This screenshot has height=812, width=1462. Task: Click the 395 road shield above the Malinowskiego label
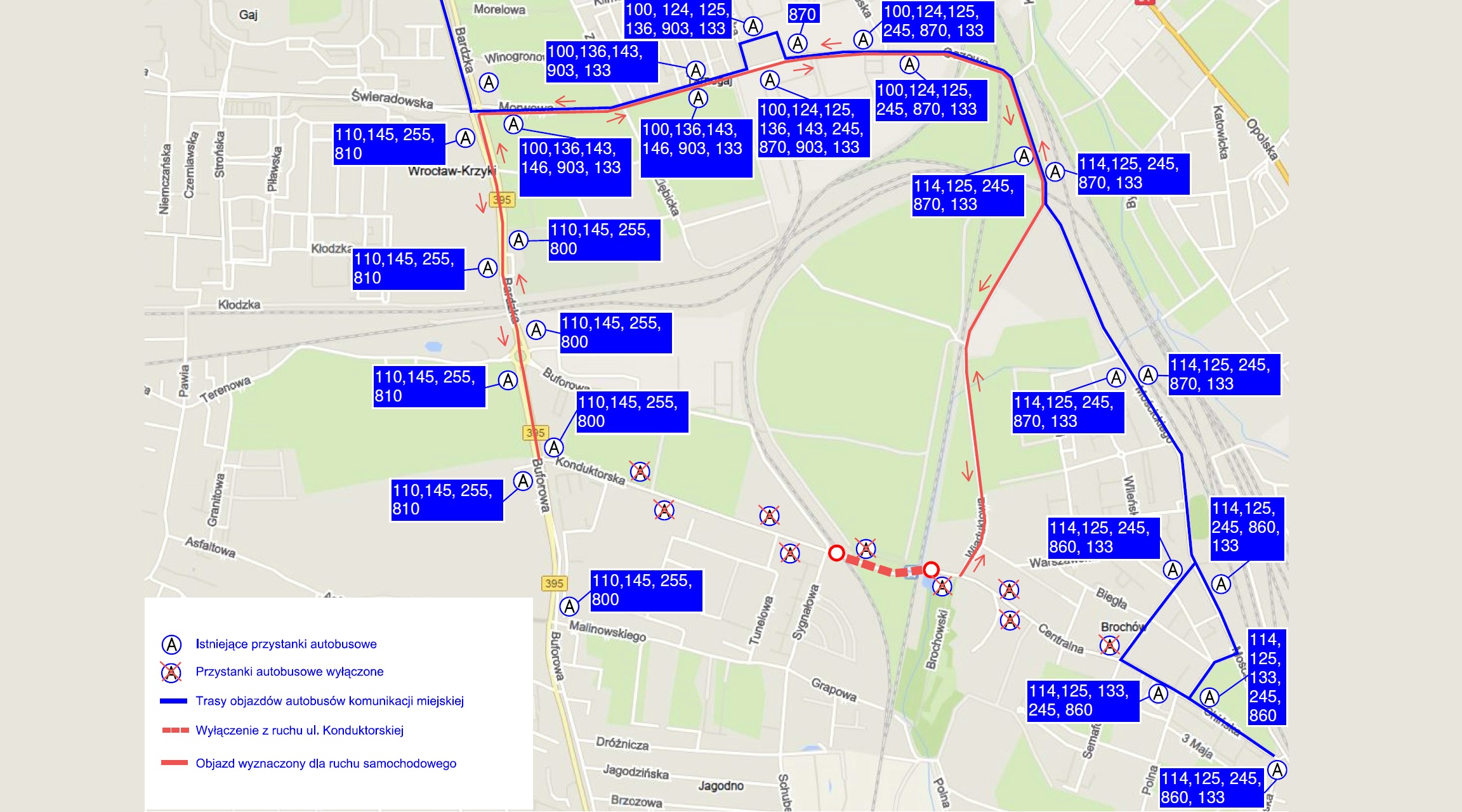click(x=554, y=584)
